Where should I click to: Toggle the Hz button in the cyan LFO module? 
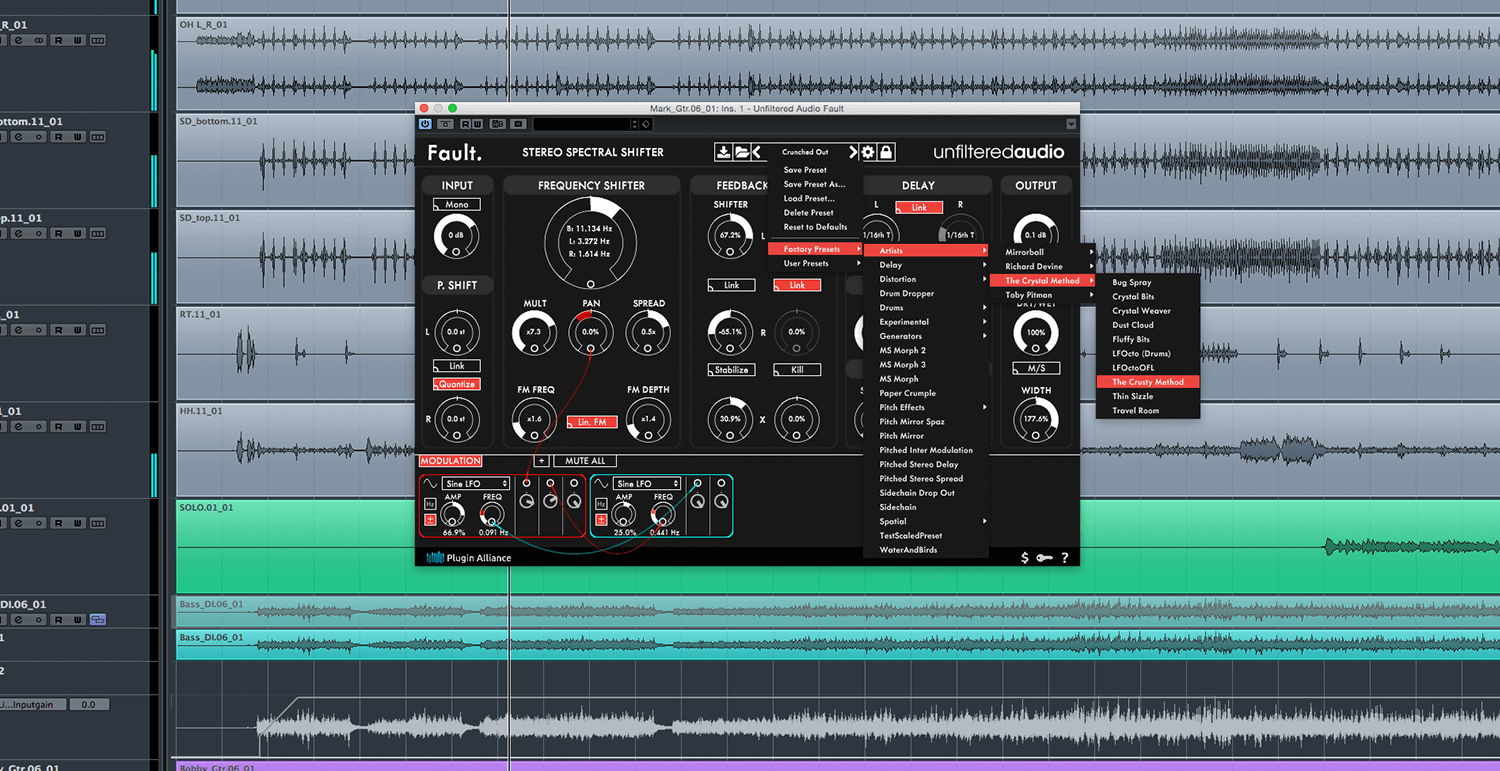pos(602,504)
